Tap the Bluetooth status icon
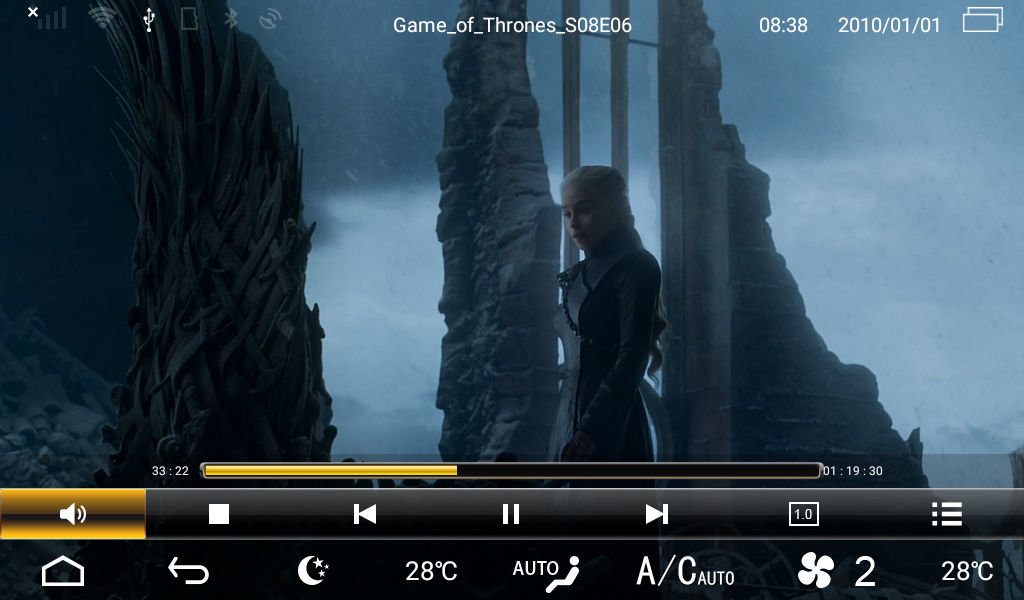This screenshot has height=600, width=1024. (231, 18)
